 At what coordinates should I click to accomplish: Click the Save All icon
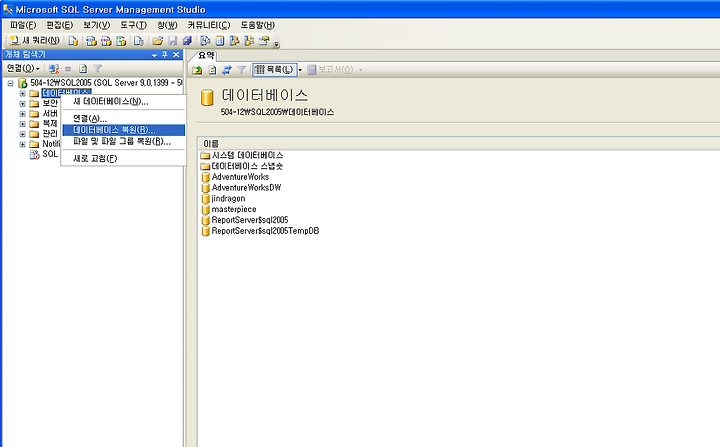(187, 41)
